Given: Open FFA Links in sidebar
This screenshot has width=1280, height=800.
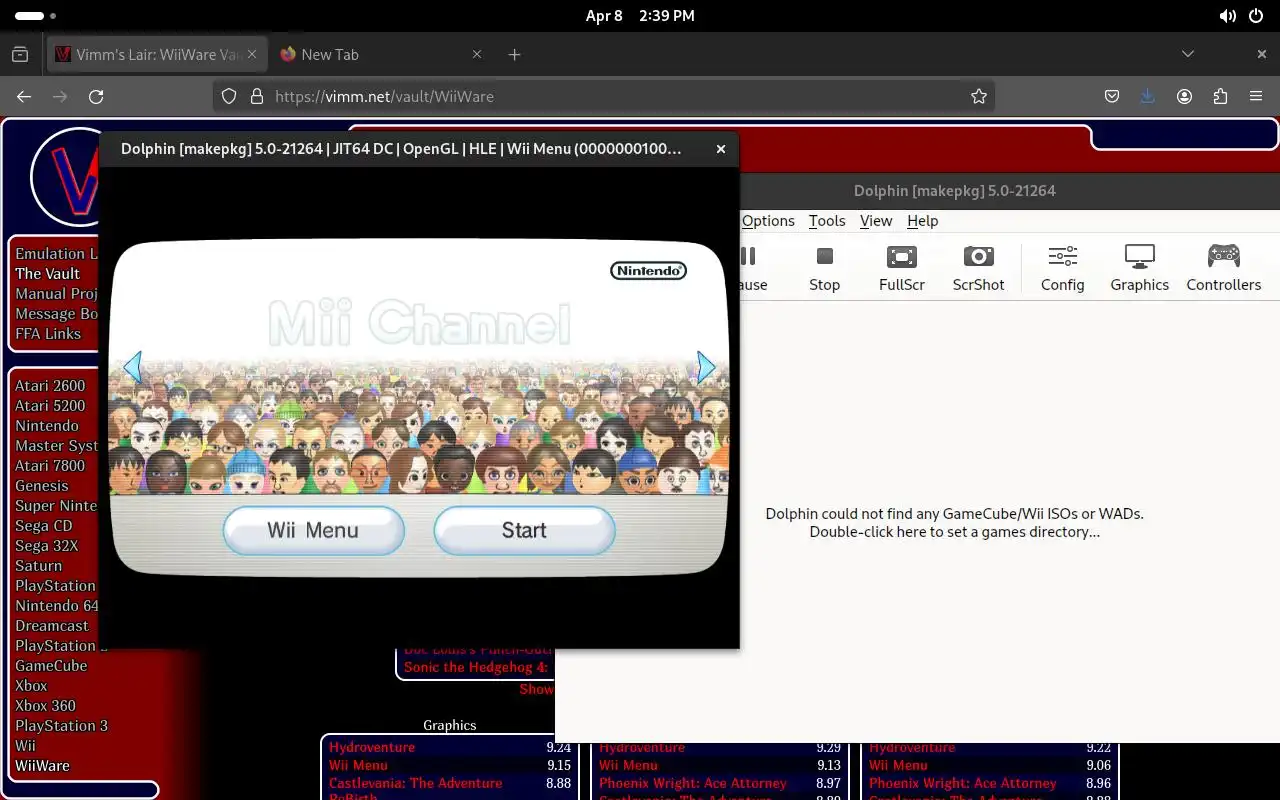Looking at the screenshot, I should 48,334.
